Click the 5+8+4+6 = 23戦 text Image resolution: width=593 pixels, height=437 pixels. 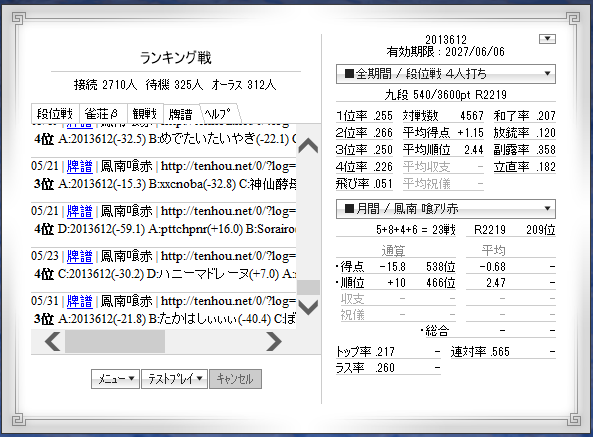pyautogui.click(x=416, y=229)
